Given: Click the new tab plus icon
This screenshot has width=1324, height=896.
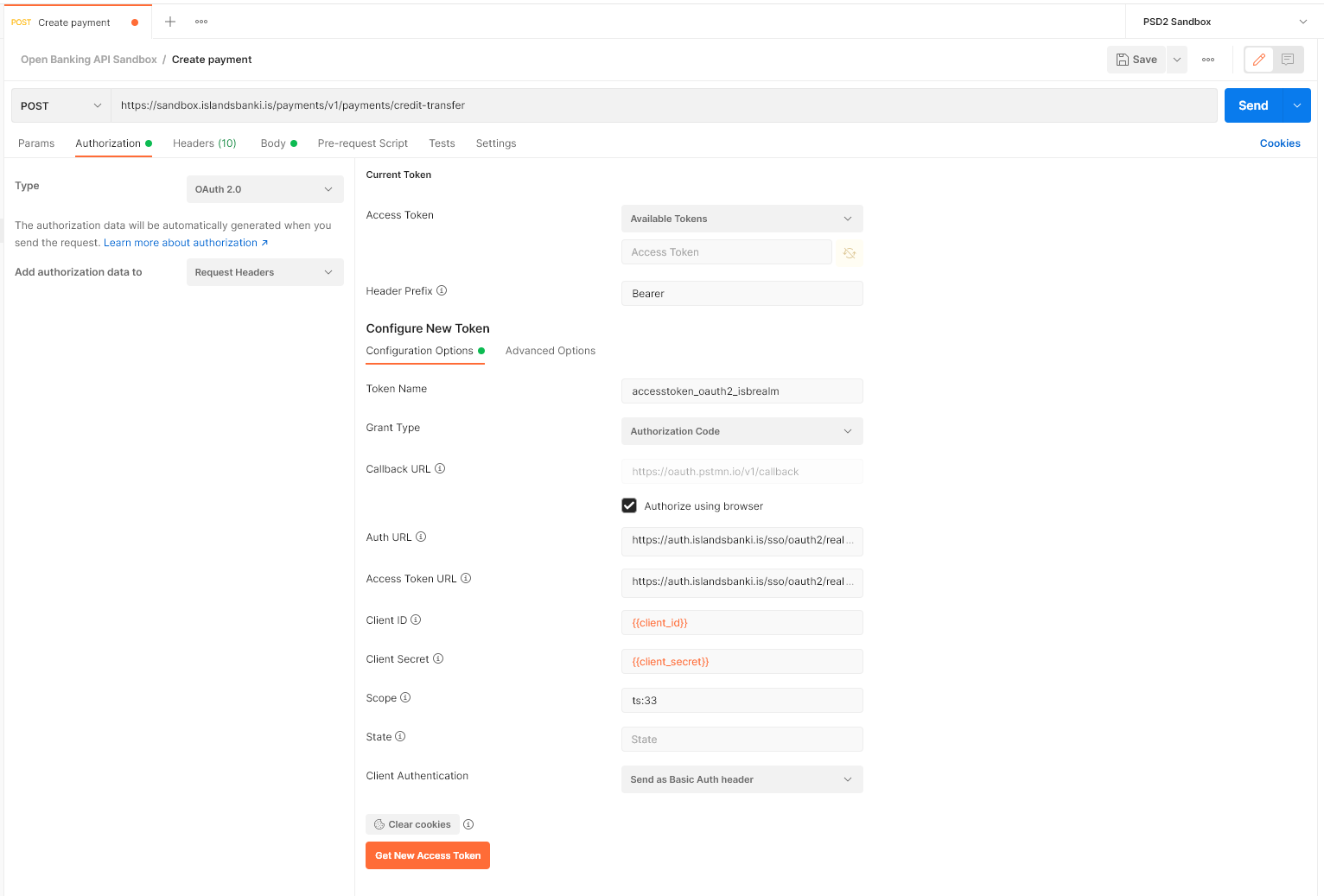Looking at the screenshot, I should [170, 22].
